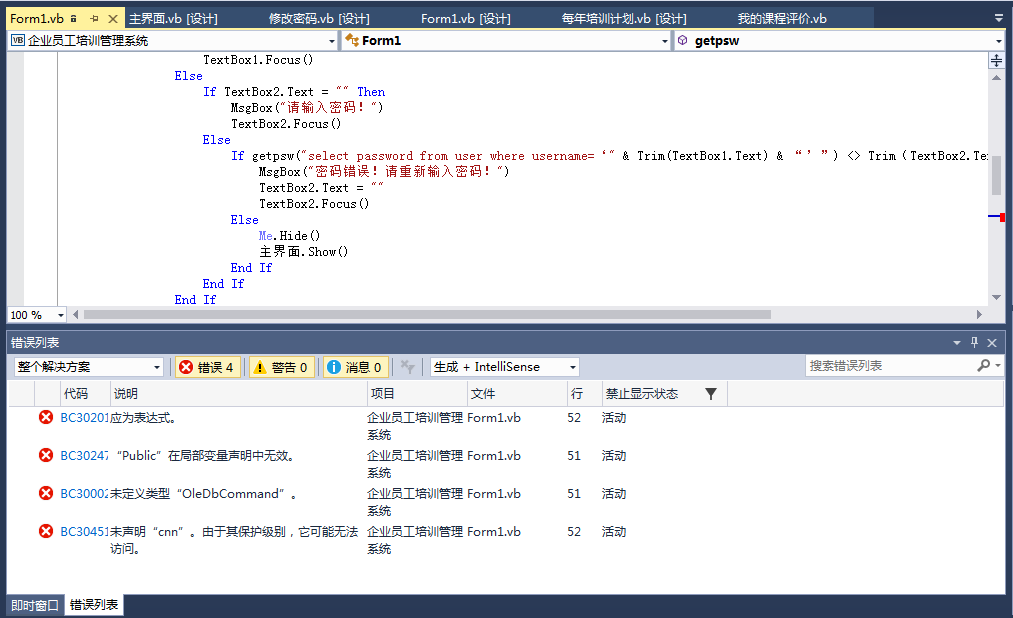Select the 未定义类型 “OleDbCommand” error description
Image resolution: width=1013 pixels, height=618 pixels.
pyautogui.click(x=203, y=494)
